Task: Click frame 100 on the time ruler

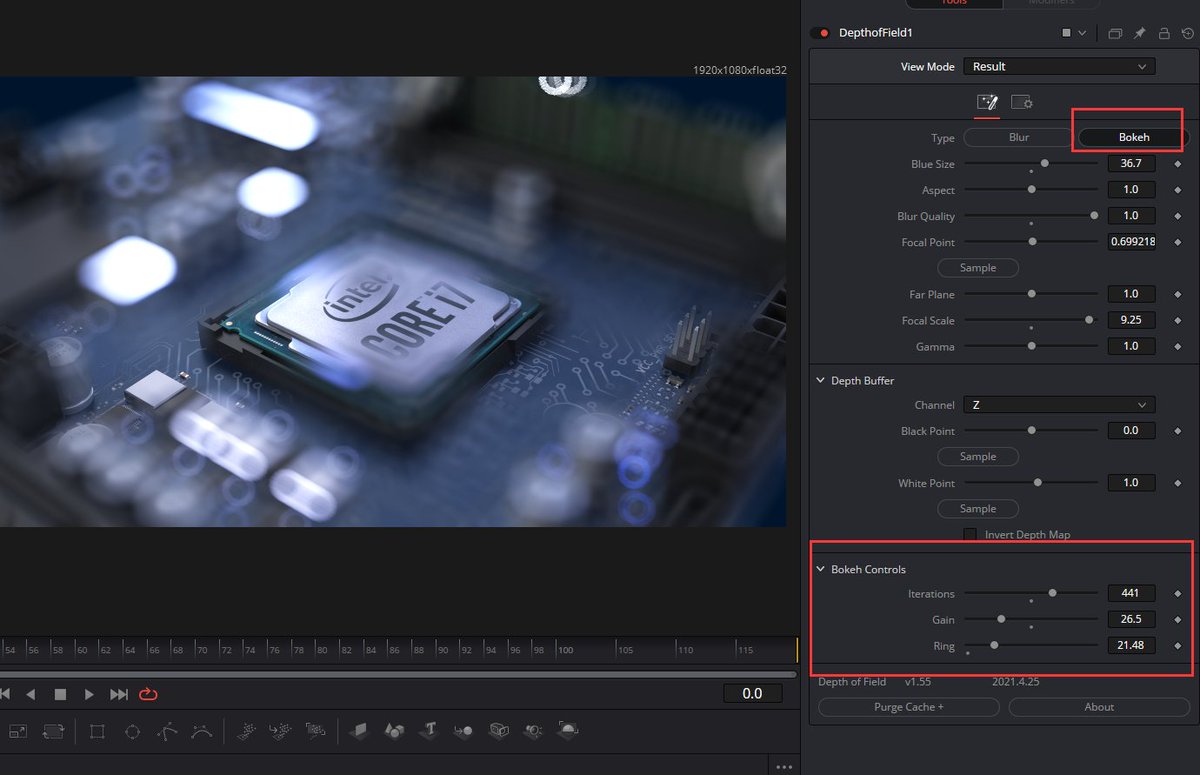Action: (x=566, y=650)
